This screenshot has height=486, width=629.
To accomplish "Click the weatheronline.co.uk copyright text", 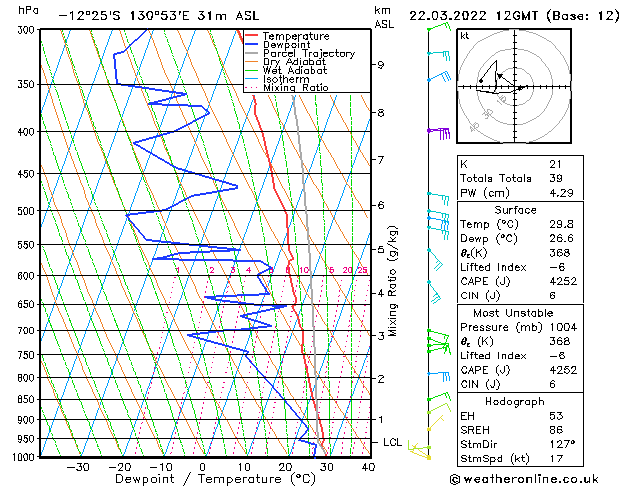I will click(524, 479).
